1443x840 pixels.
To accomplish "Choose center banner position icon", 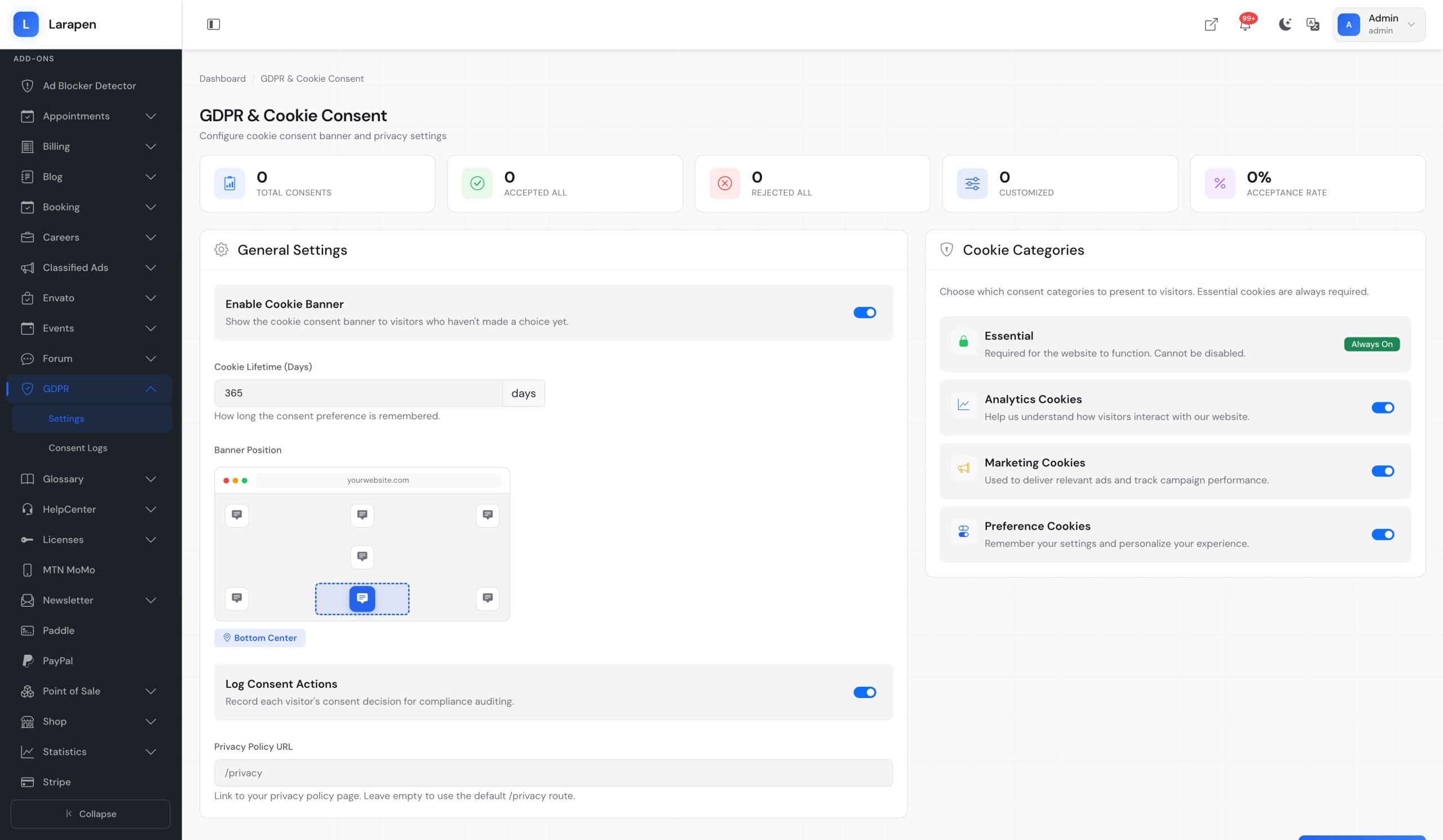I will [362, 557].
